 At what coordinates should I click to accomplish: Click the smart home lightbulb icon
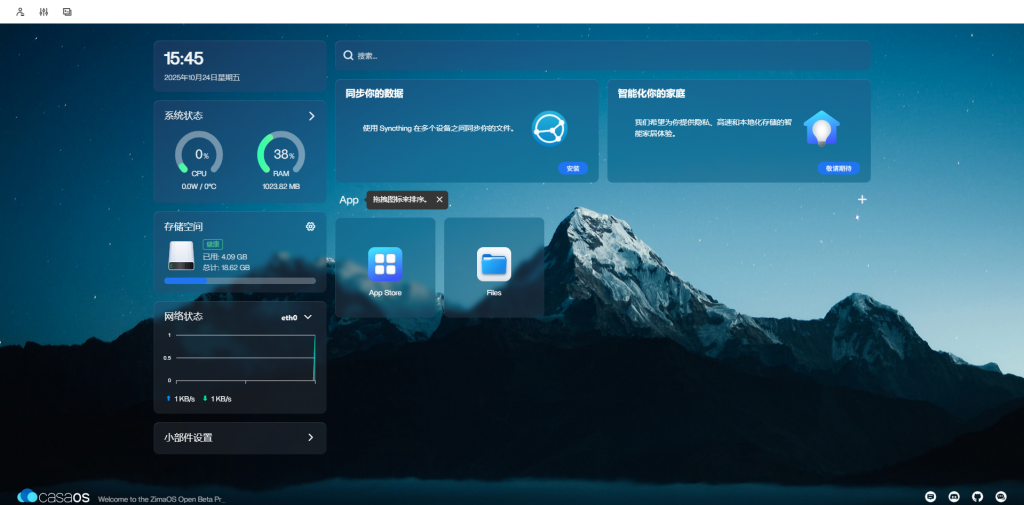point(821,128)
